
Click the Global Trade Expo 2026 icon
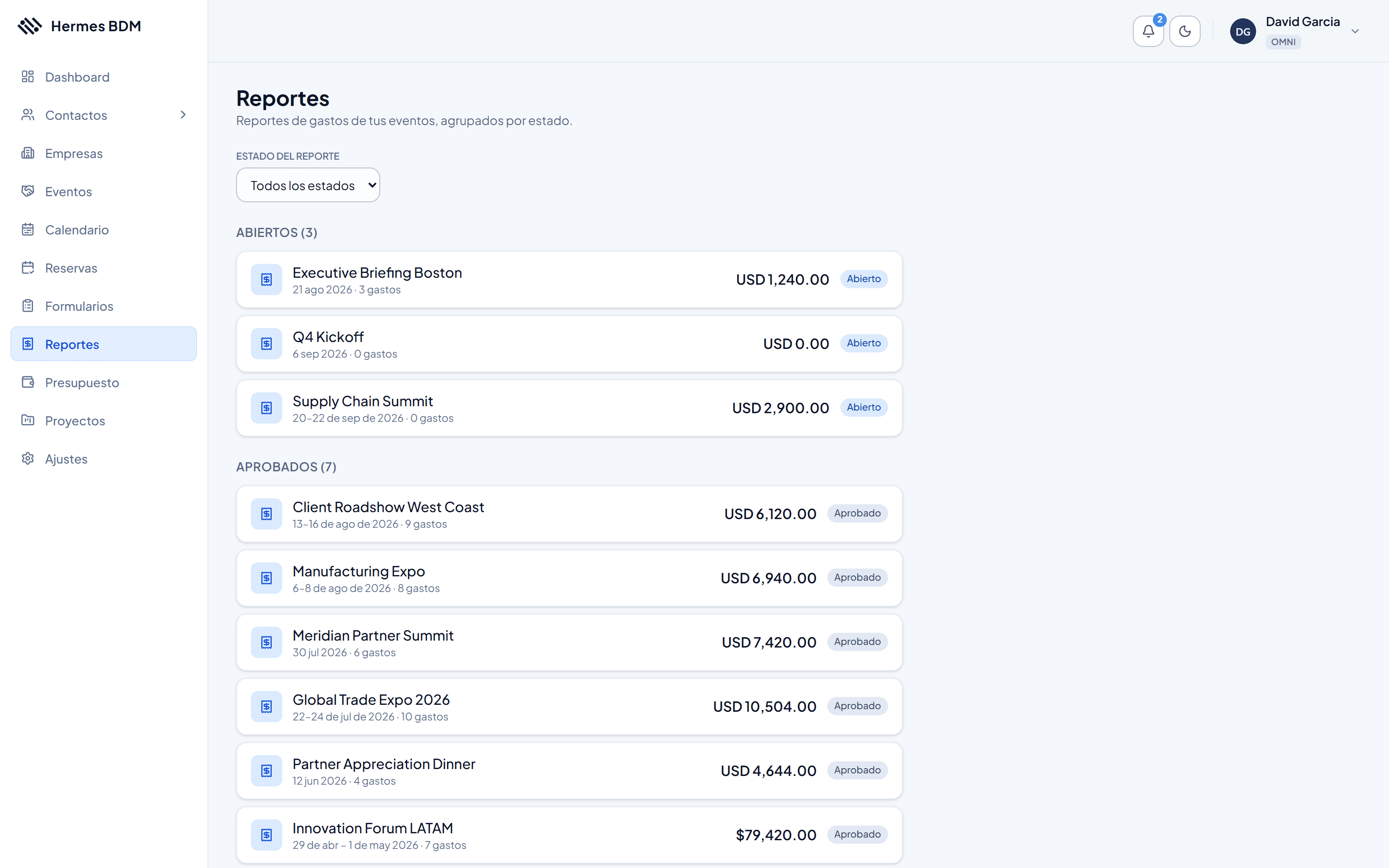[267, 707]
